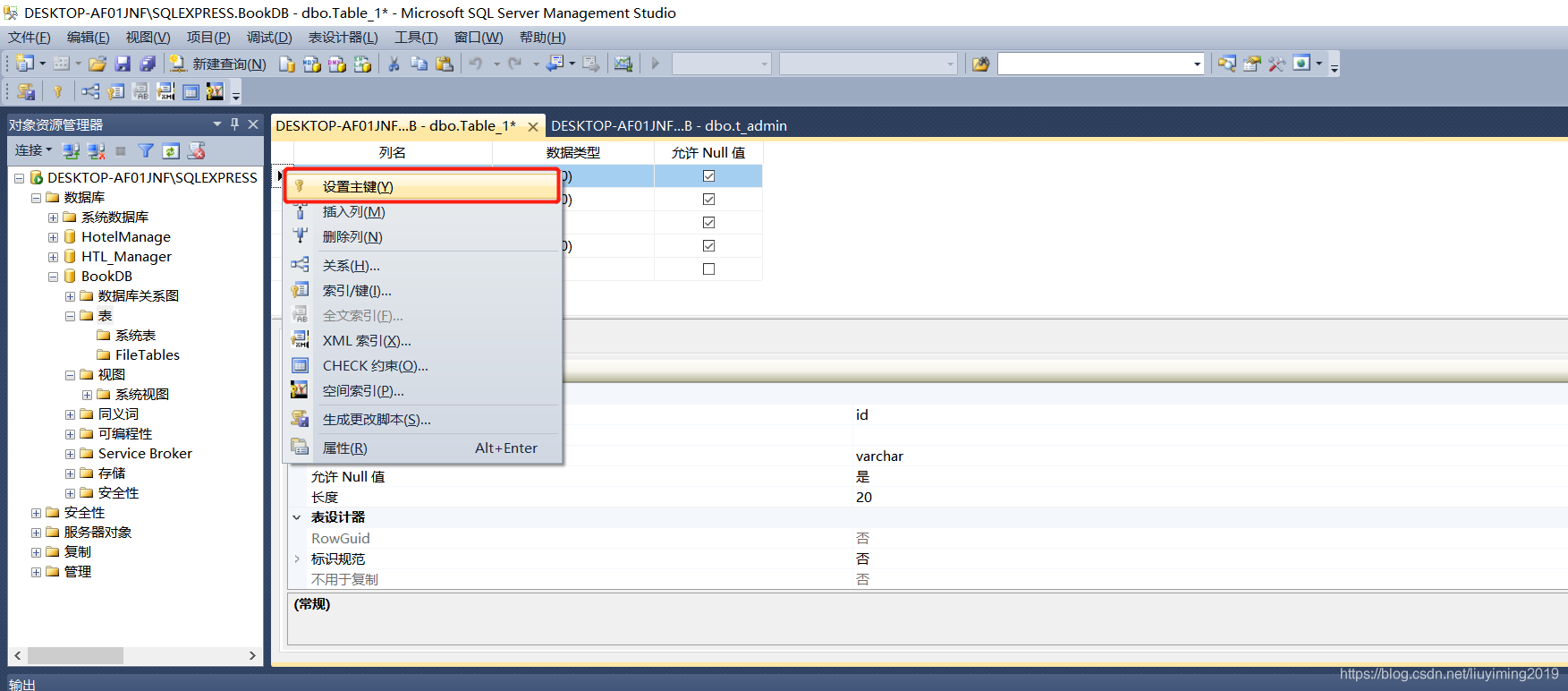This screenshot has width=1568, height=691.
Task: Close the dbo.Table_1 tab with its X
Action: [533, 126]
